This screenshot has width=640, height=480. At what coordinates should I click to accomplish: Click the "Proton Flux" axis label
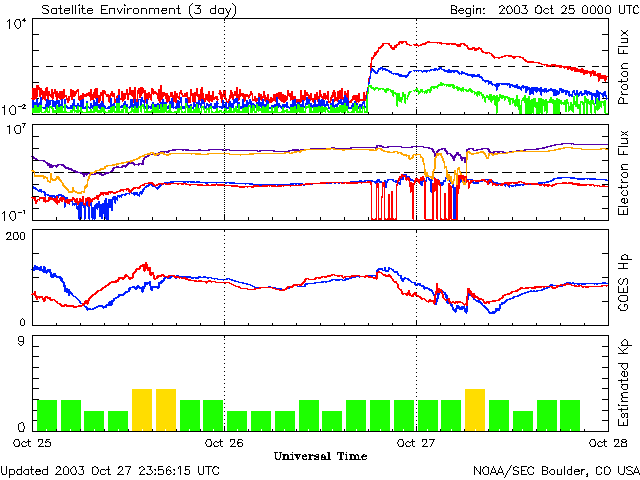pyautogui.click(x=624, y=69)
